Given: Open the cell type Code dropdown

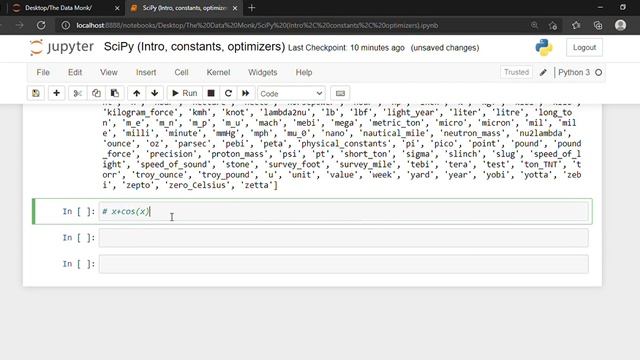Looking at the screenshot, I should pos(291,93).
